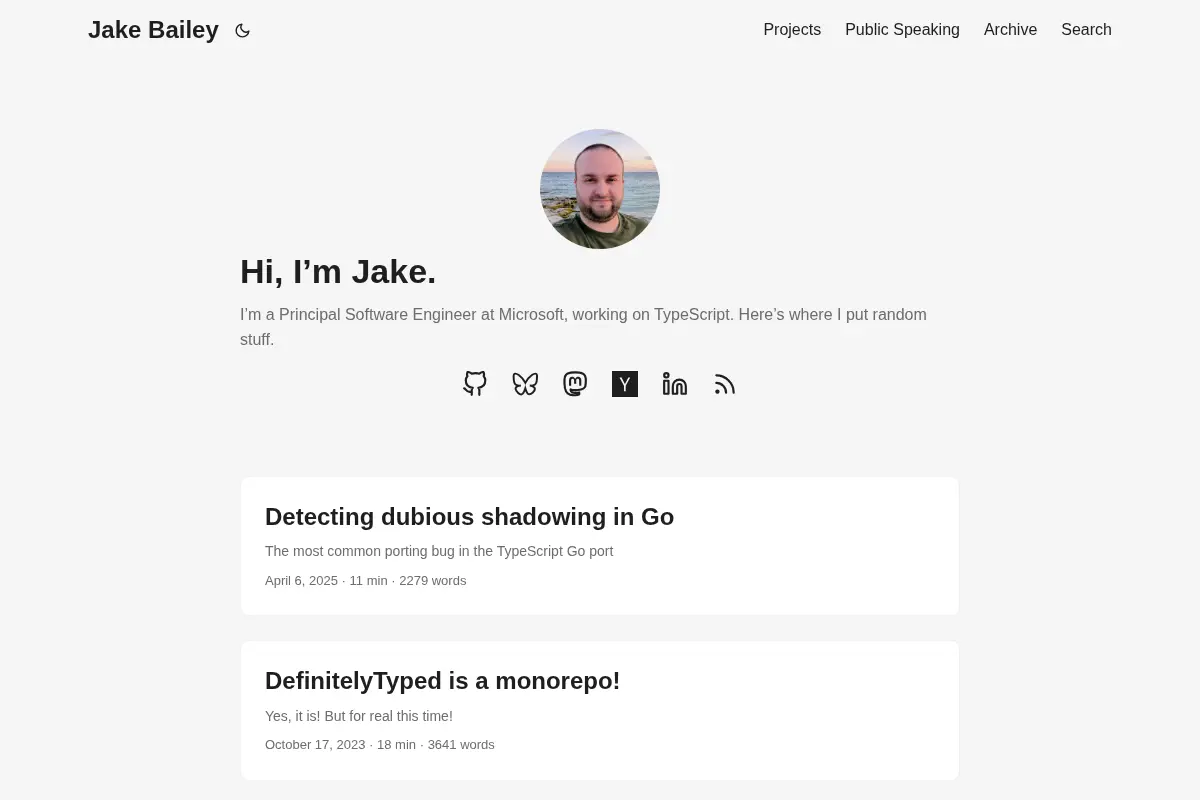
Task: Open the Hacker News Y icon
Action: click(625, 384)
